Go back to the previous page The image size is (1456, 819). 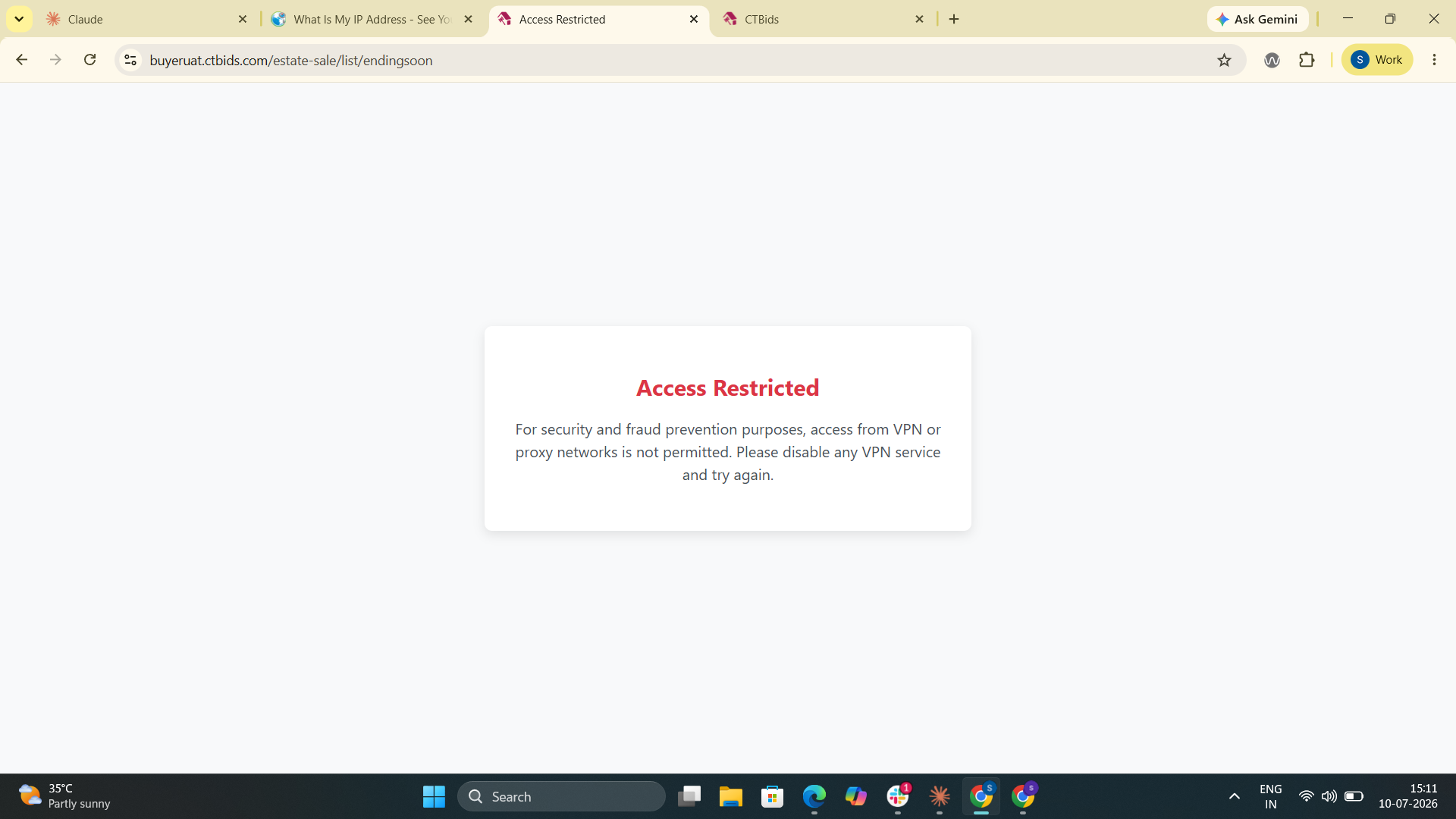coord(22,60)
